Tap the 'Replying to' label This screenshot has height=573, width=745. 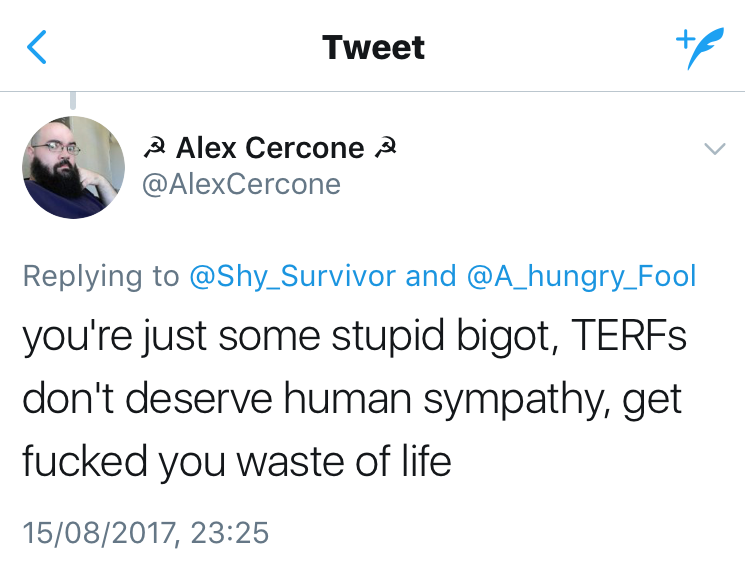101,276
